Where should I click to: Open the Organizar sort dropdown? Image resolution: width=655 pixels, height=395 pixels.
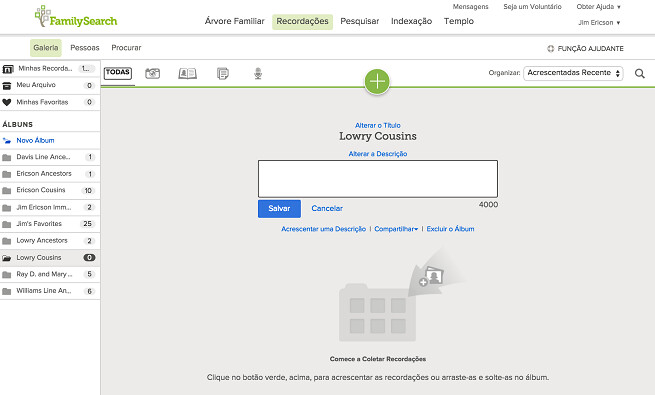point(573,73)
